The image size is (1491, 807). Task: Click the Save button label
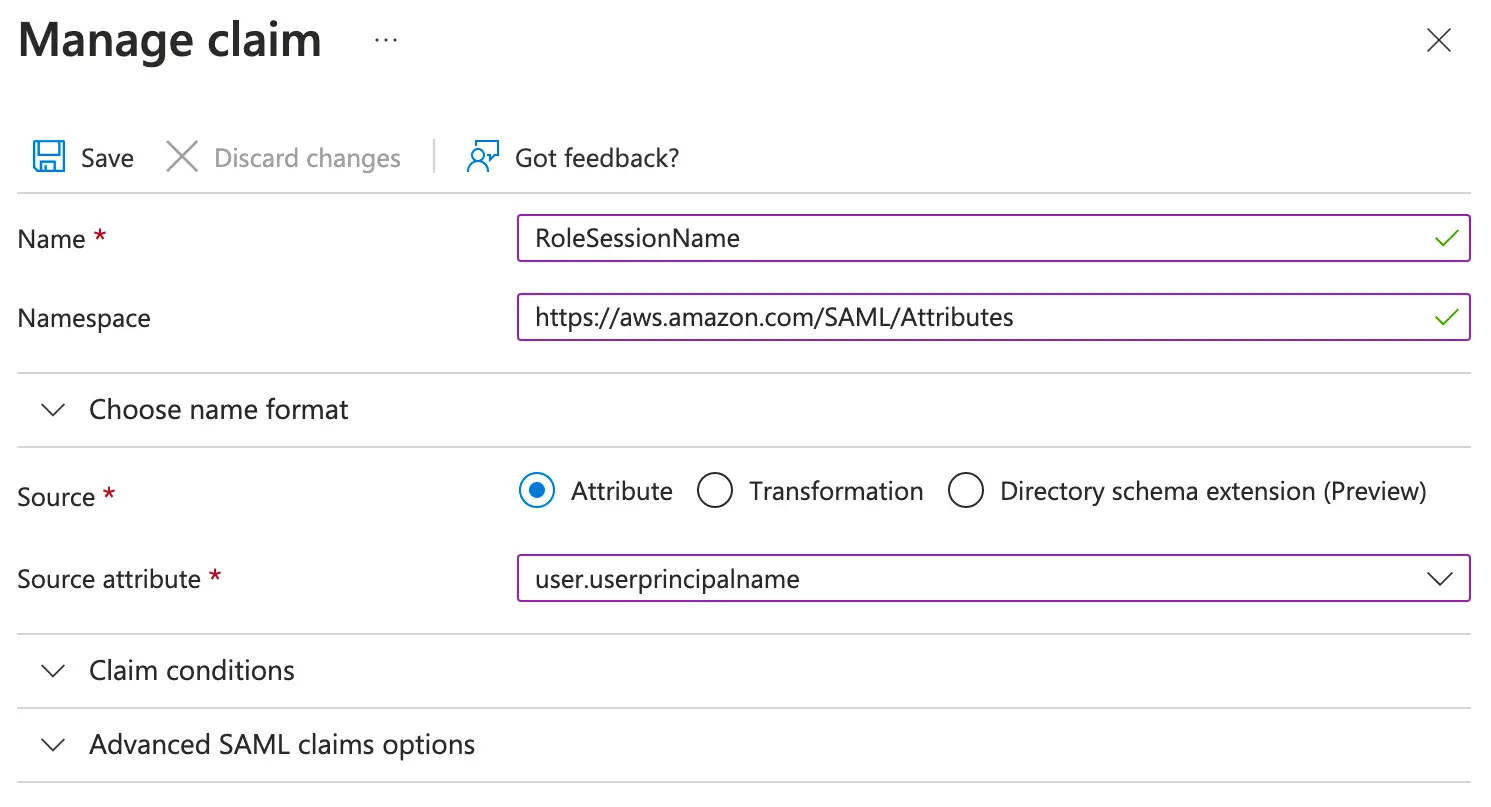pyautogui.click(x=107, y=158)
